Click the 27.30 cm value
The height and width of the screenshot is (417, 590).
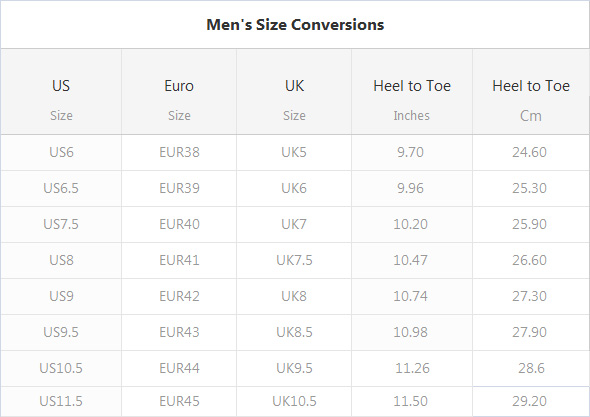[x=529, y=296]
